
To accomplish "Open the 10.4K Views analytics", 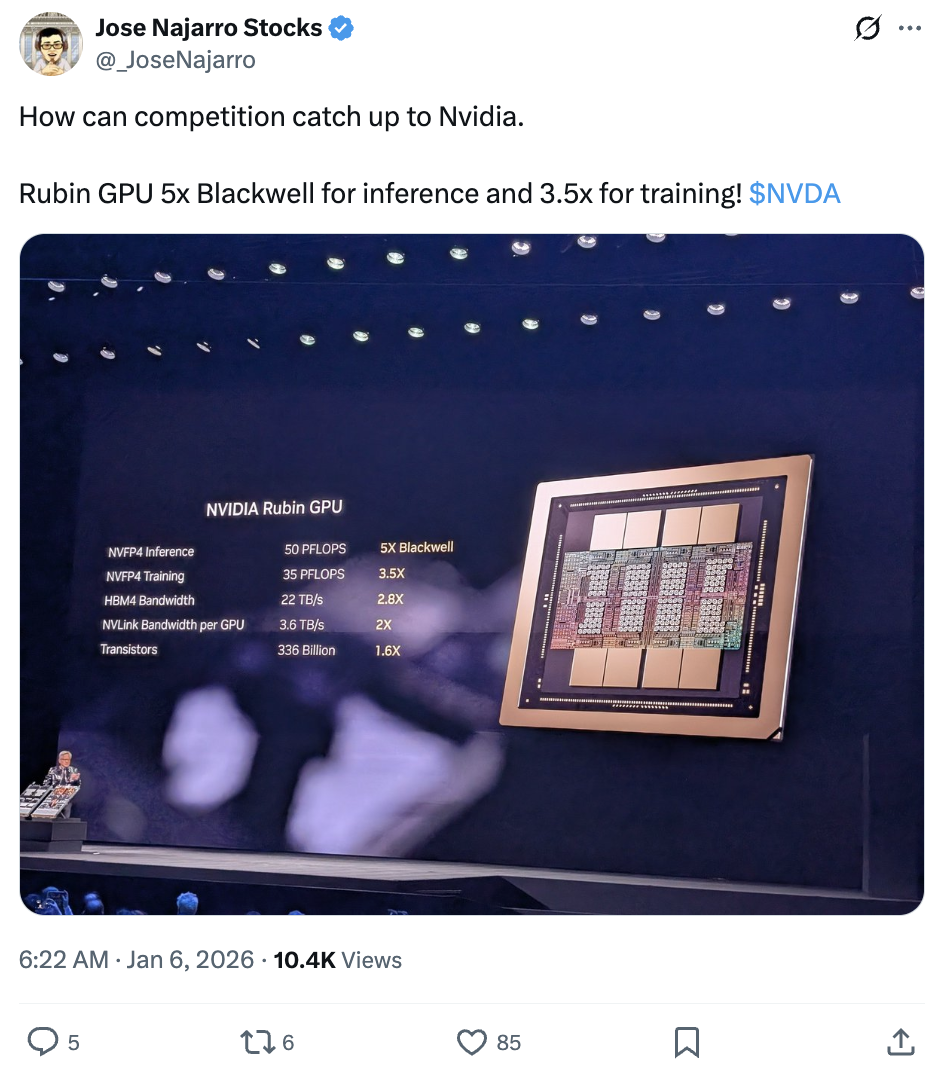I will pos(337,960).
